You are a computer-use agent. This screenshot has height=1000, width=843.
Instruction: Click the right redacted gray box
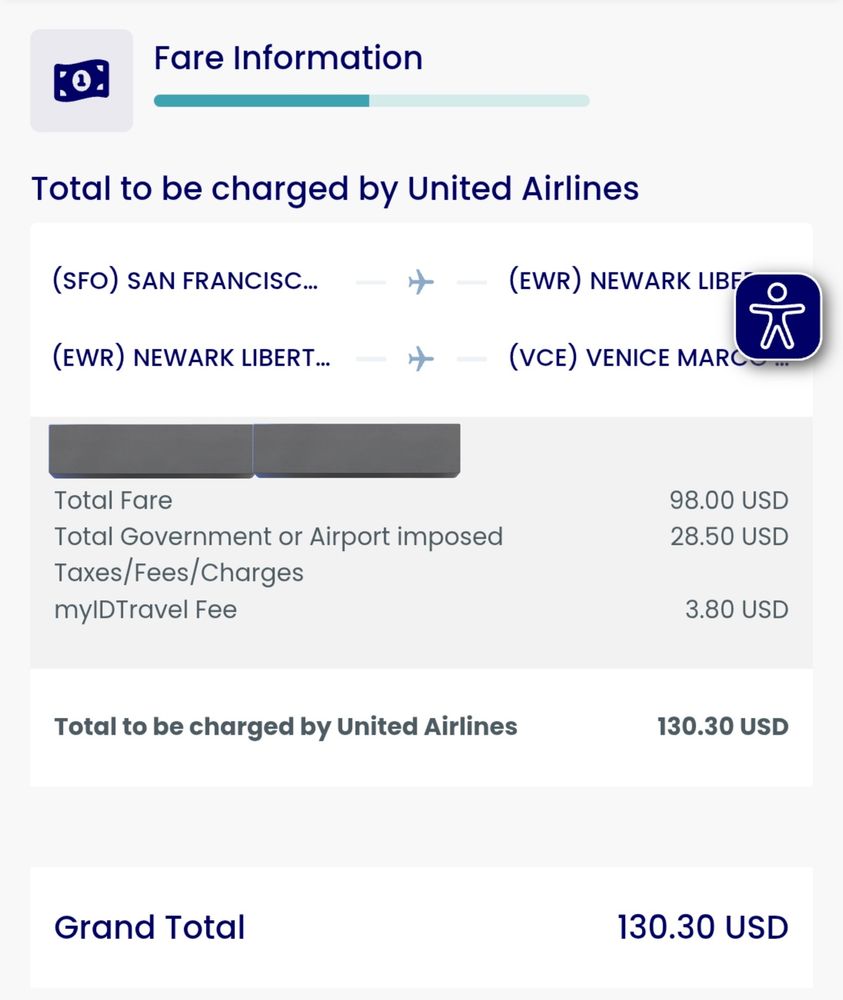357,450
